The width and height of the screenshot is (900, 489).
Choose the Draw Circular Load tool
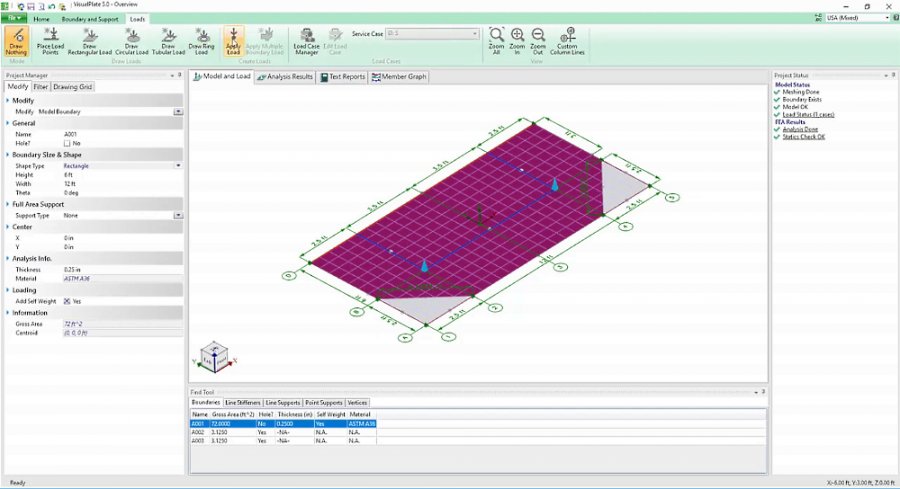131,41
